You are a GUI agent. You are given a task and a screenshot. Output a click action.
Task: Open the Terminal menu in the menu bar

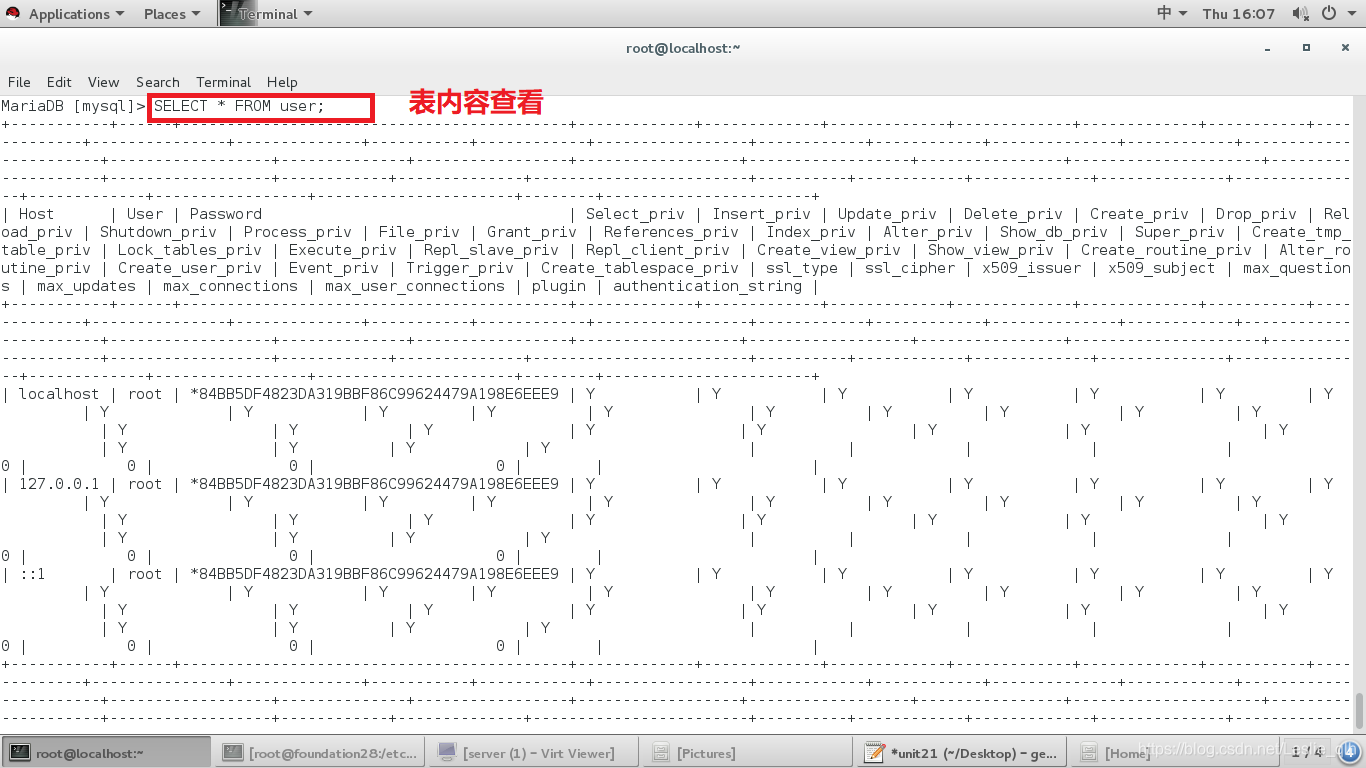pos(223,82)
